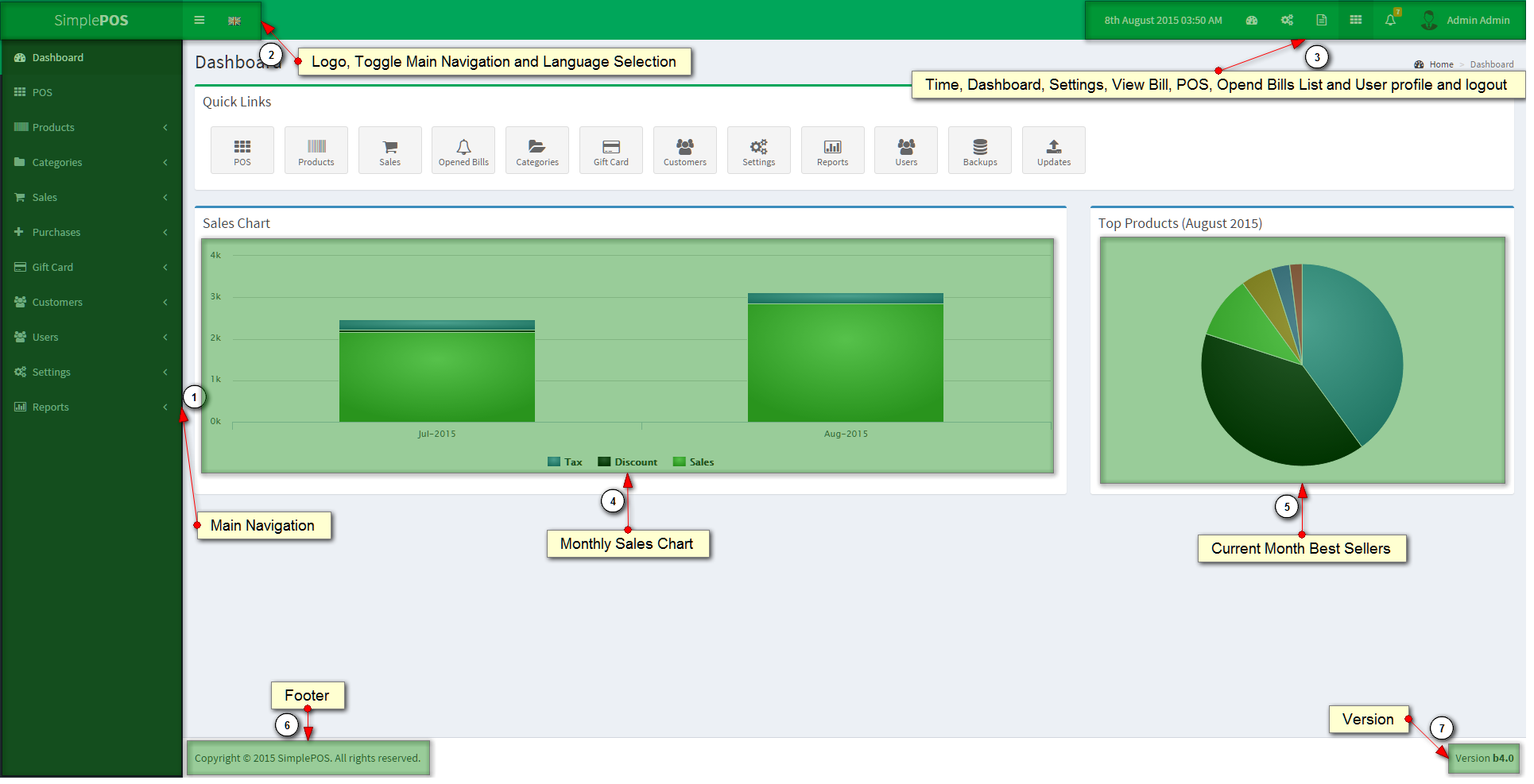Toggle Tax series in chart legend
This screenshot has height=784, width=1534.
click(565, 462)
